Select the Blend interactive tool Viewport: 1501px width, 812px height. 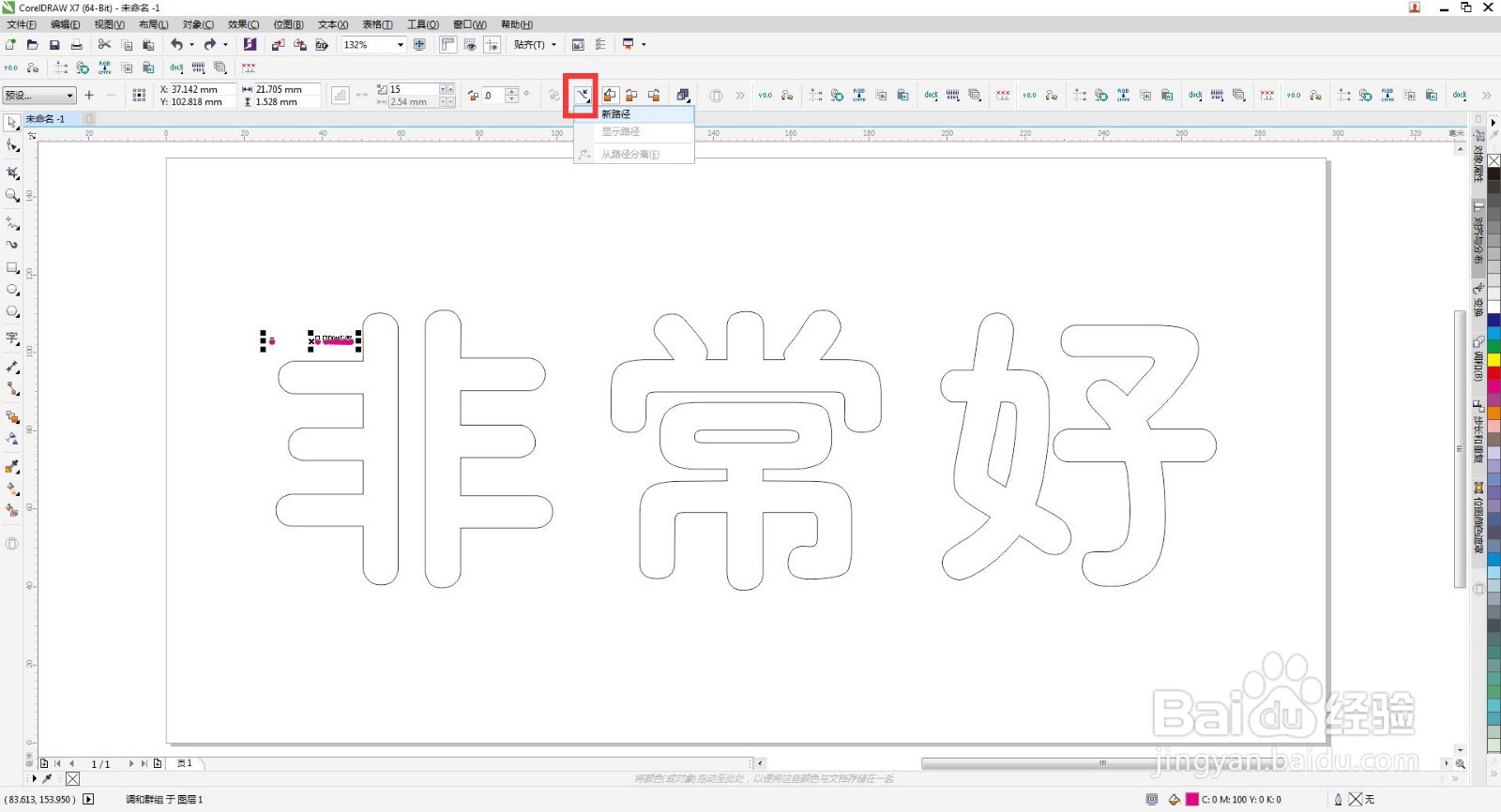pyautogui.click(x=11, y=416)
